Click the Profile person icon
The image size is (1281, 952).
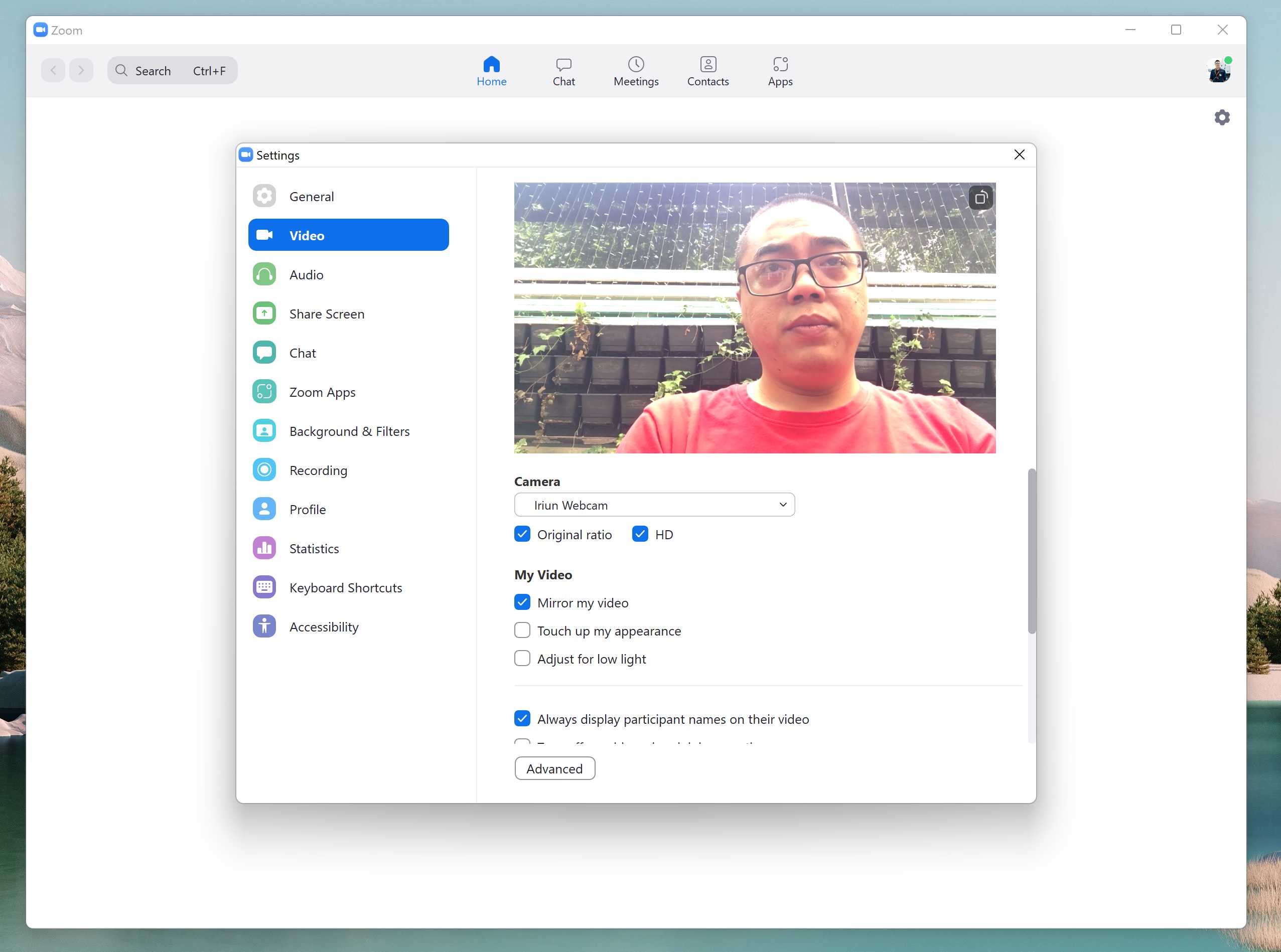pos(264,510)
